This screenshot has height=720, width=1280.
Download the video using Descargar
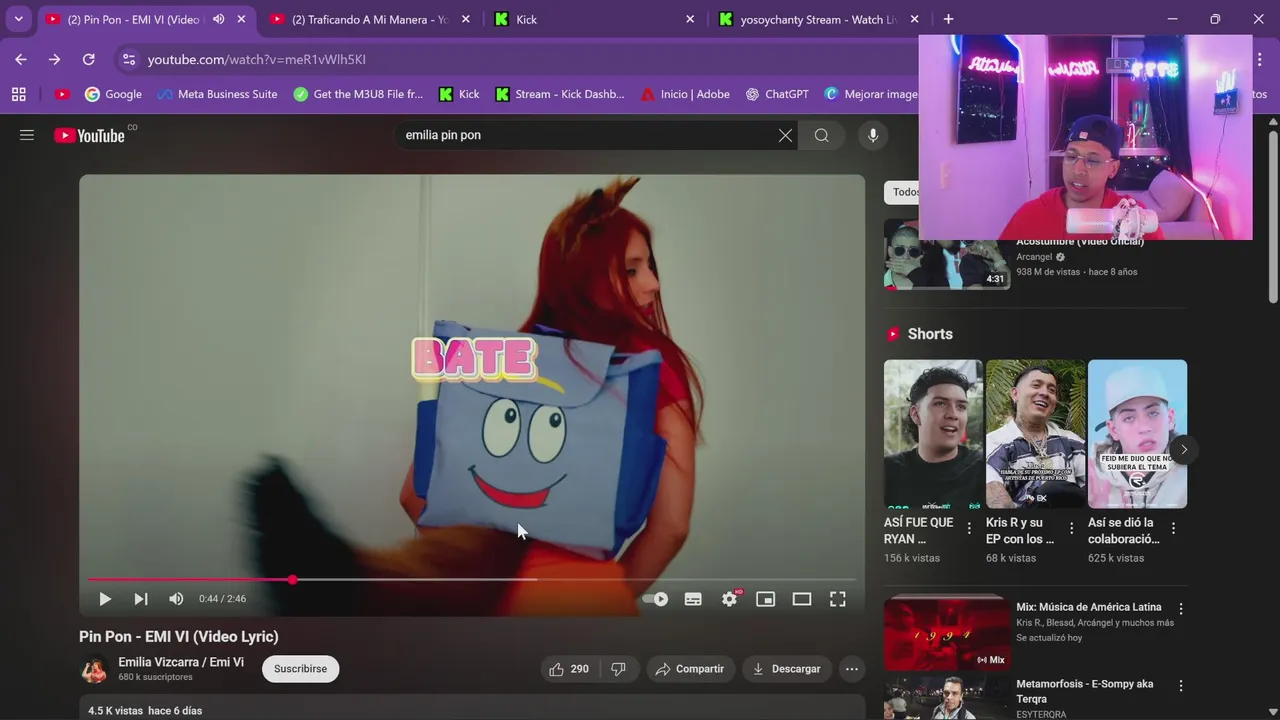tap(787, 669)
